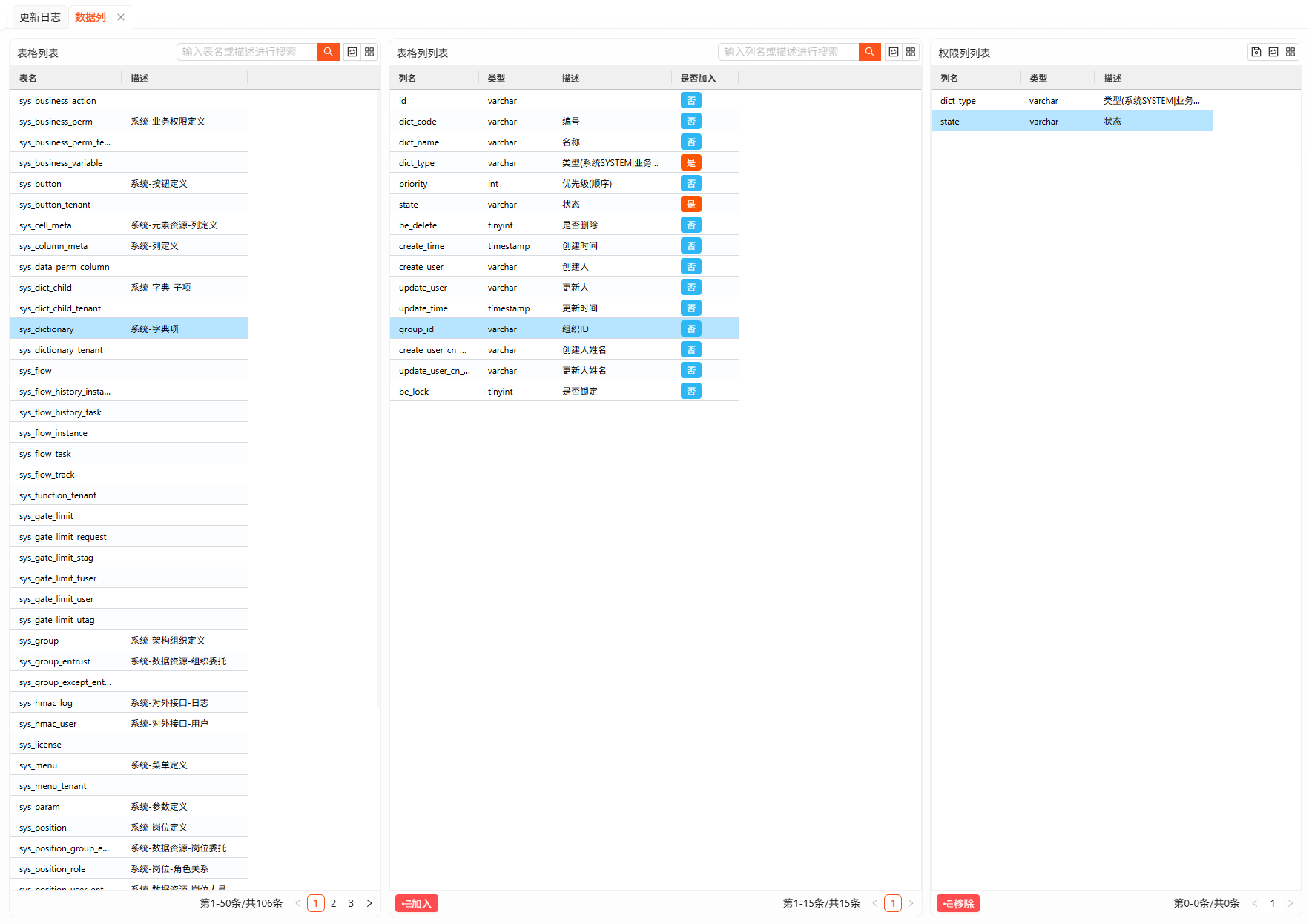Click the search icon in 表格列列表 panel
Viewport: 1309px width, 924px height.
(x=869, y=52)
